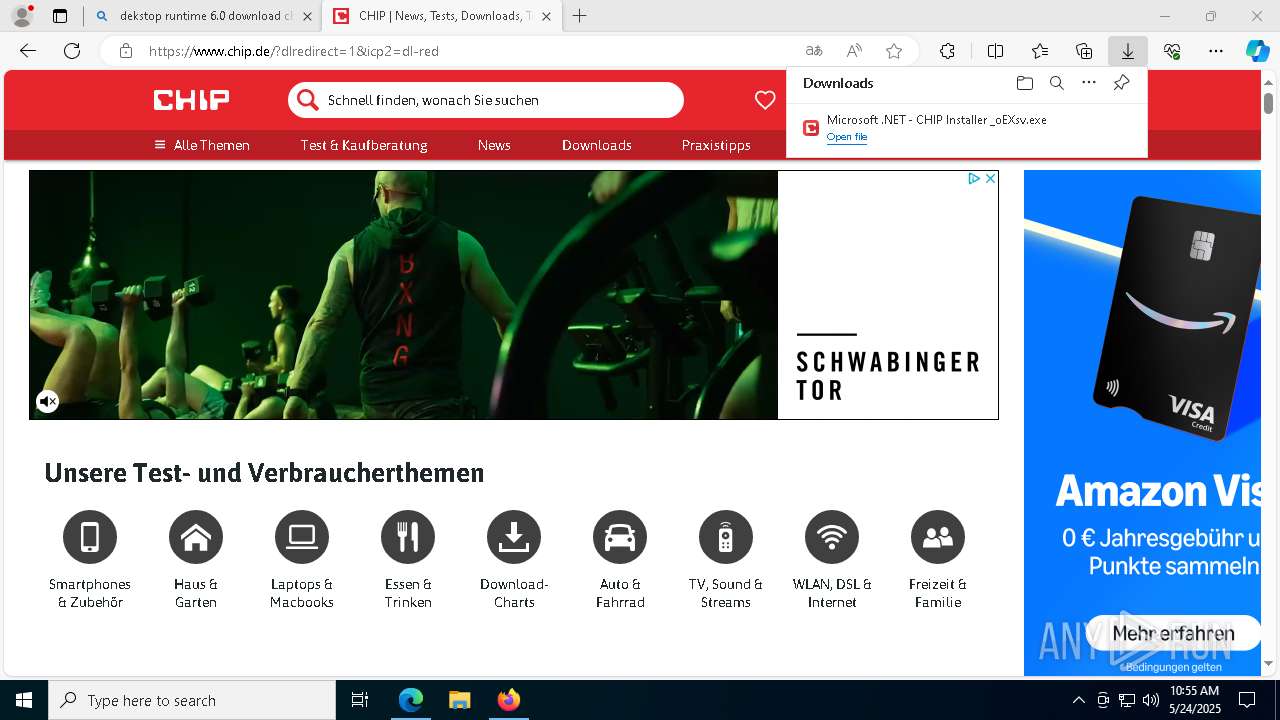This screenshot has width=1280, height=720.
Task: Open Laptops & Macbooks topic icon
Action: 302,537
